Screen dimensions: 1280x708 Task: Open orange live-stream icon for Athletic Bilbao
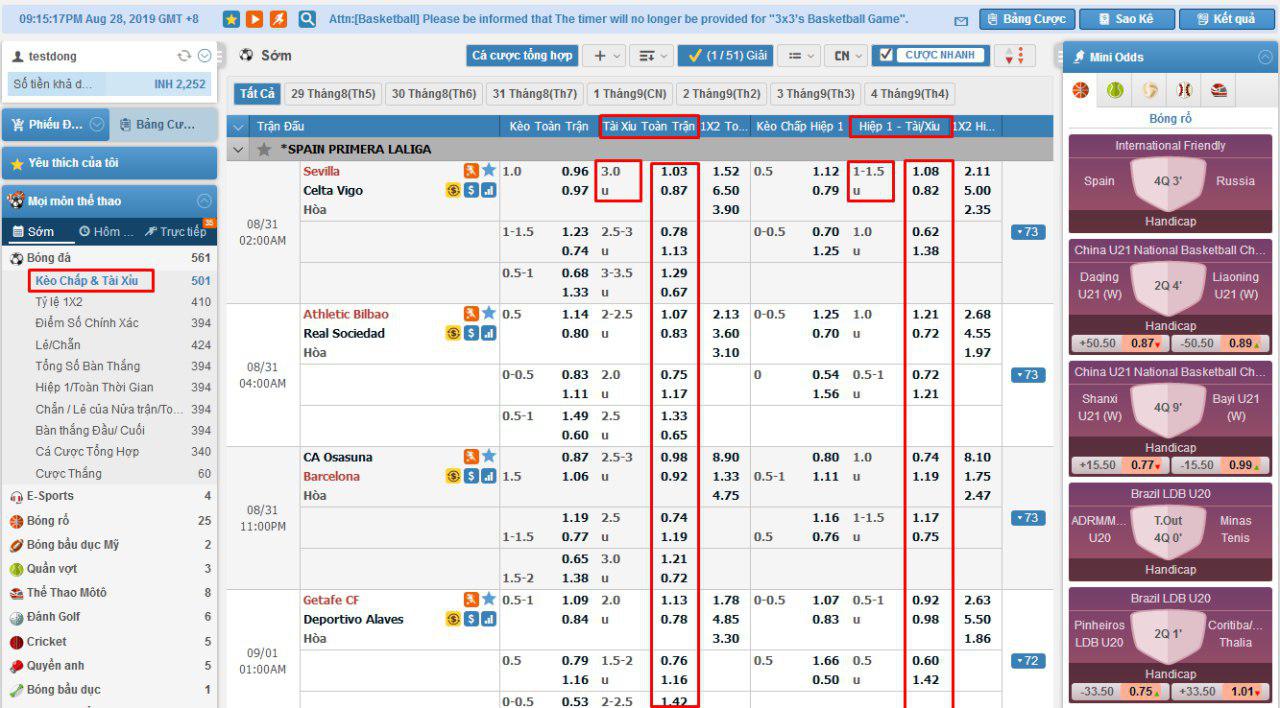click(471, 314)
